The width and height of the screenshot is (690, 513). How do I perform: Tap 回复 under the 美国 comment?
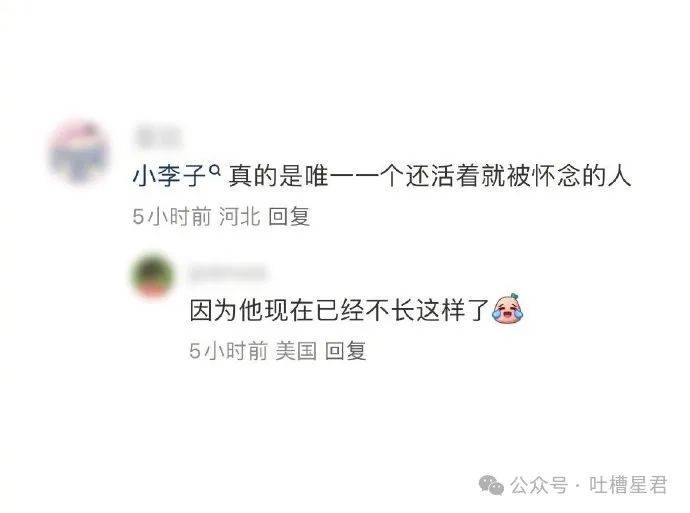[x=345, y=351]
